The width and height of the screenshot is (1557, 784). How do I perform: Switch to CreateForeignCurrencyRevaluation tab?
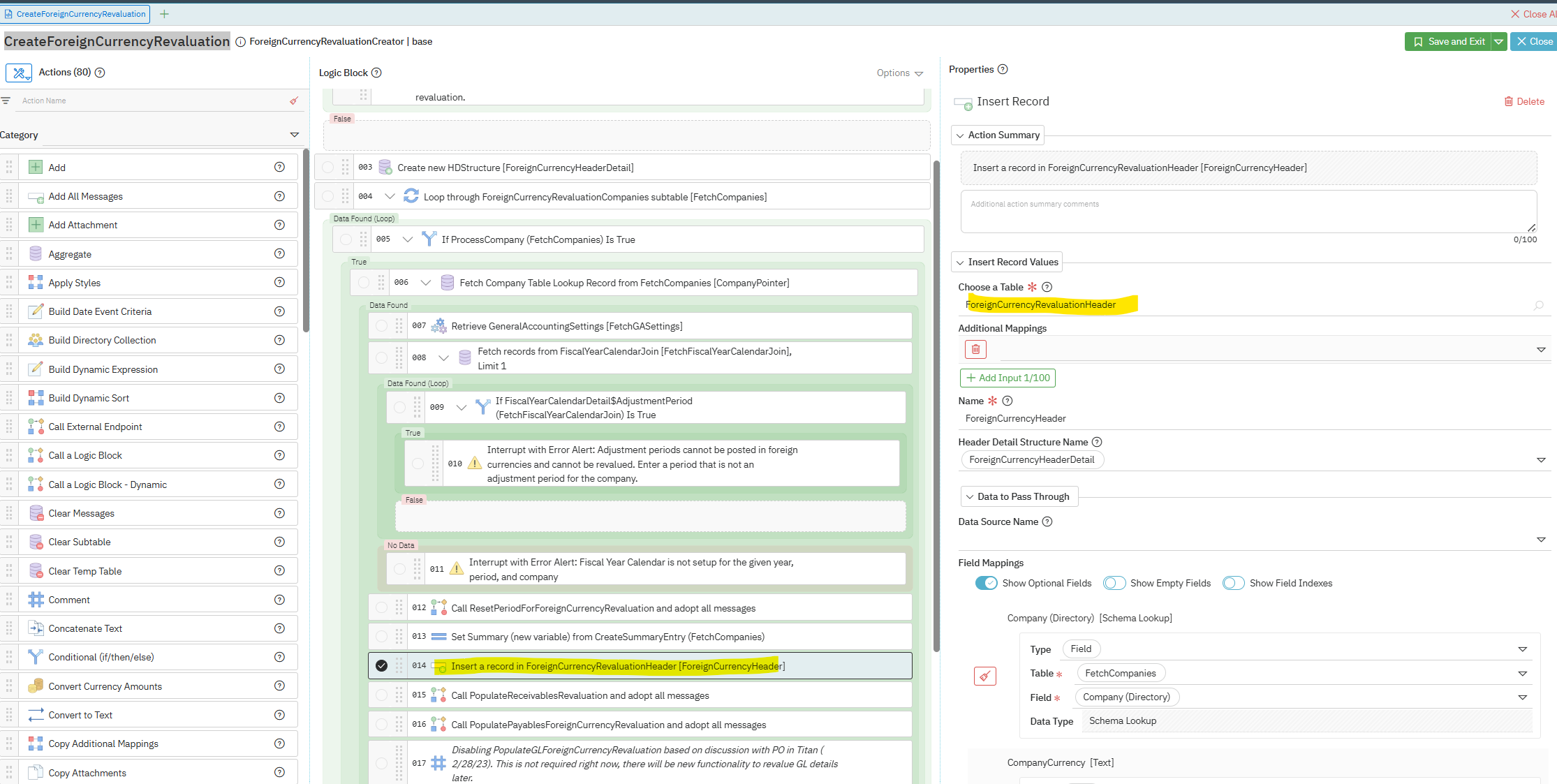75,14
